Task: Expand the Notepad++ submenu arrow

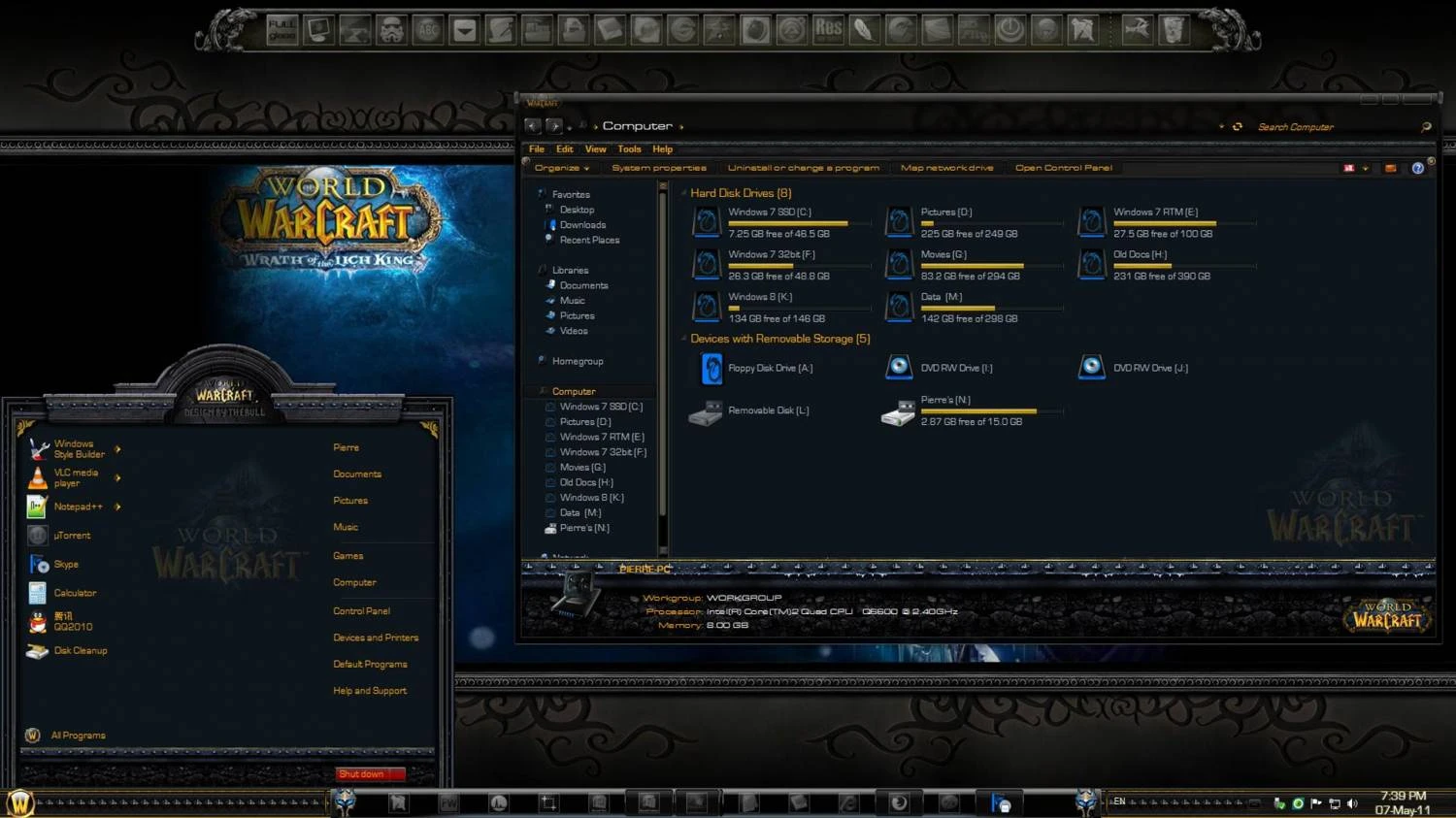Action: tap(116, 506)
